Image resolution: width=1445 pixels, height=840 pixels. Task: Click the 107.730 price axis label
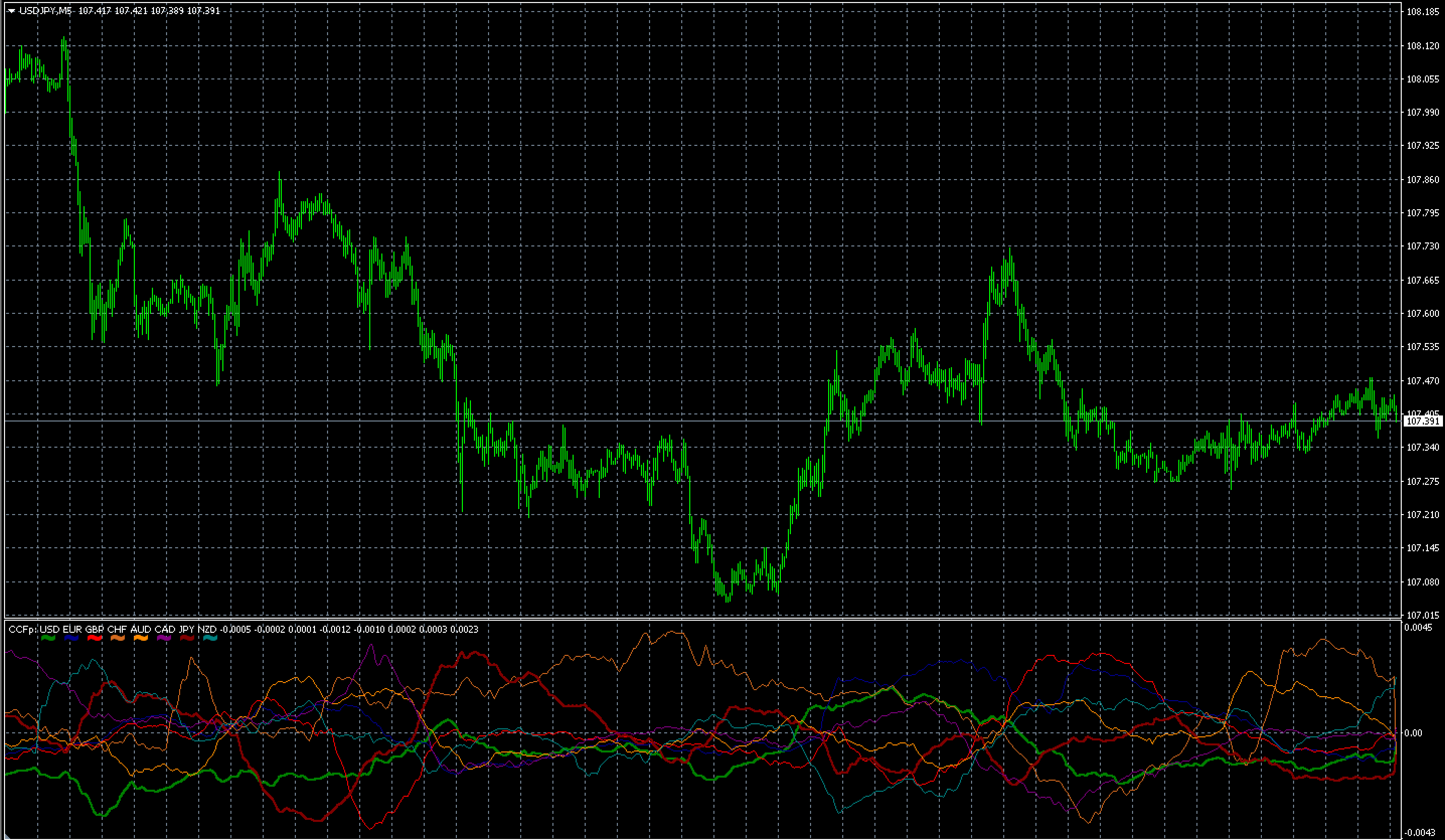click(1423, 246)
